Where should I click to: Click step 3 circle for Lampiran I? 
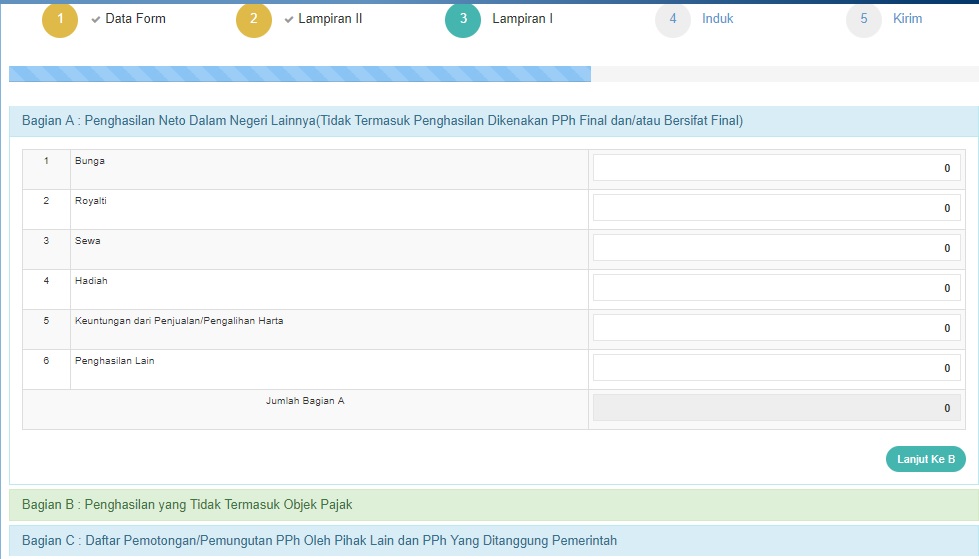pos(463,20)
